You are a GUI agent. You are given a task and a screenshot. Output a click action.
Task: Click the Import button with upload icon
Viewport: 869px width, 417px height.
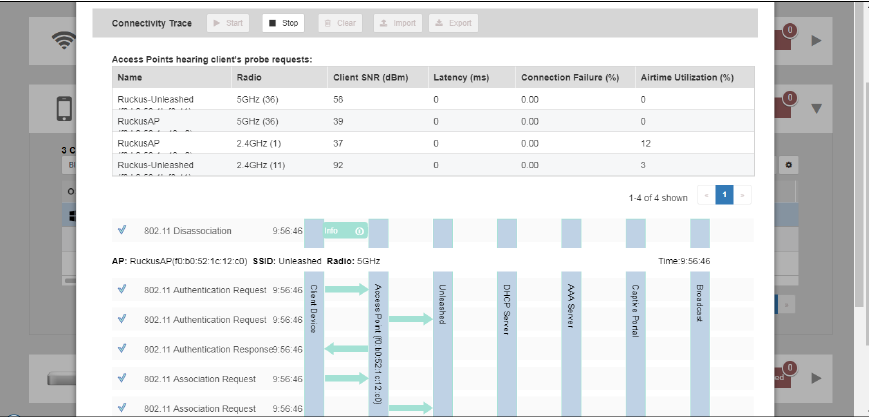tap(397, 22)
